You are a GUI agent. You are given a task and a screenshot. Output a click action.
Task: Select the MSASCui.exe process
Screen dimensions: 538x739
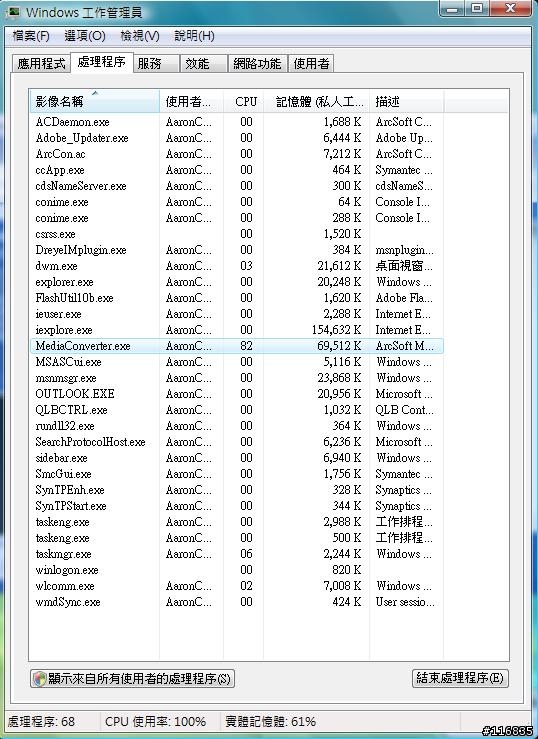(x=236, y=362)
